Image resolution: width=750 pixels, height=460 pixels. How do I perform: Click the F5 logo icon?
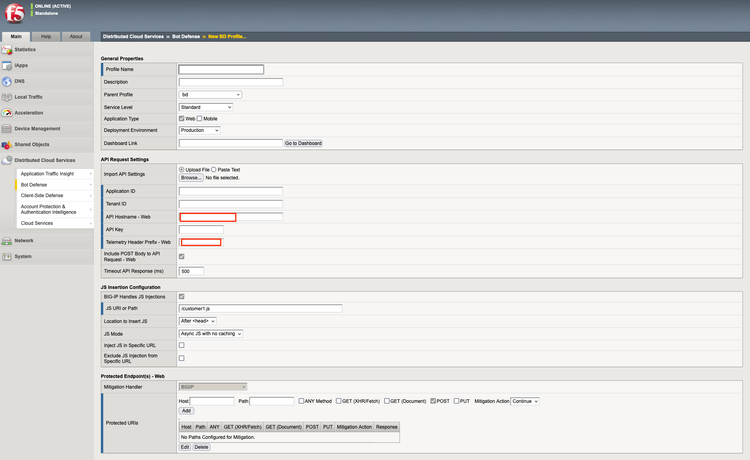pos(17,14)
